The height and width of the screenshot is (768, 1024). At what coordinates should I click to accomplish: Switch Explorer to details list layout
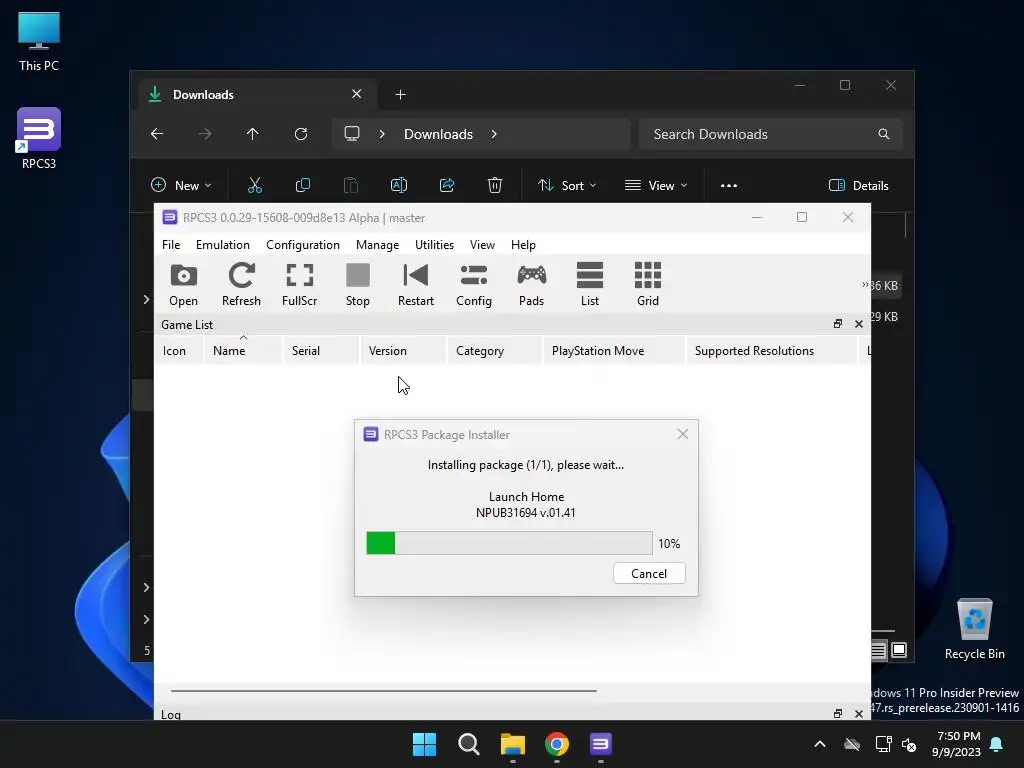coord(878,650)
